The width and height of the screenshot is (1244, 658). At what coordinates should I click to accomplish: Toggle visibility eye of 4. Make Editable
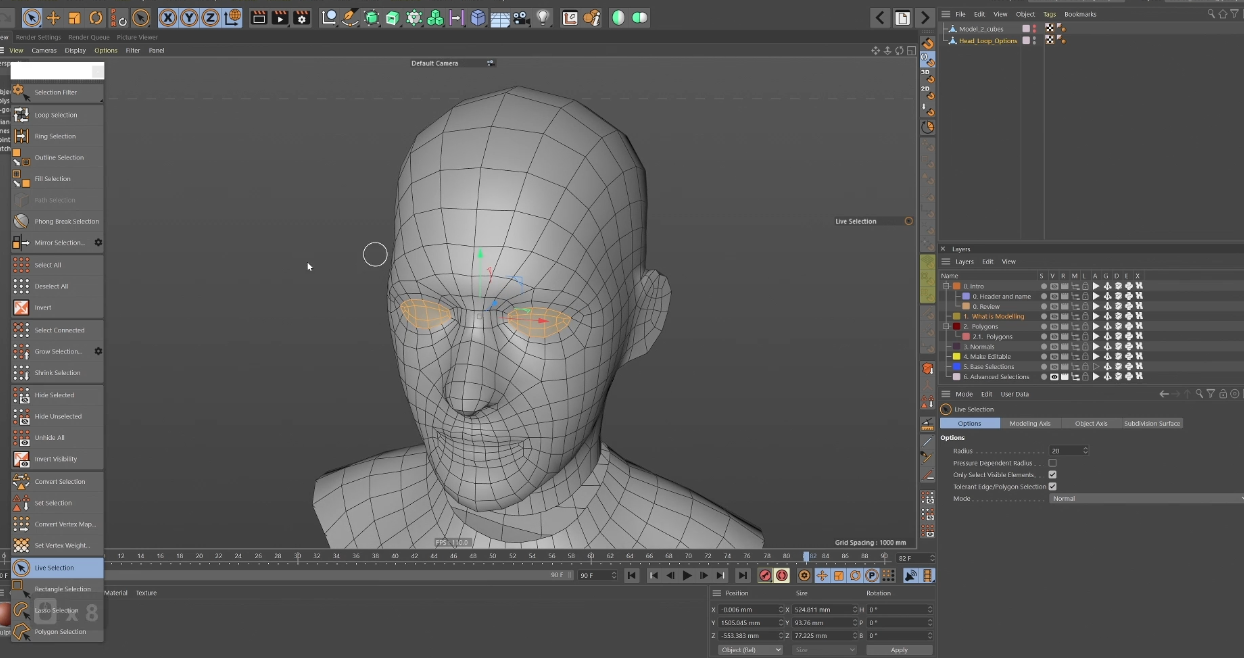1054,357
